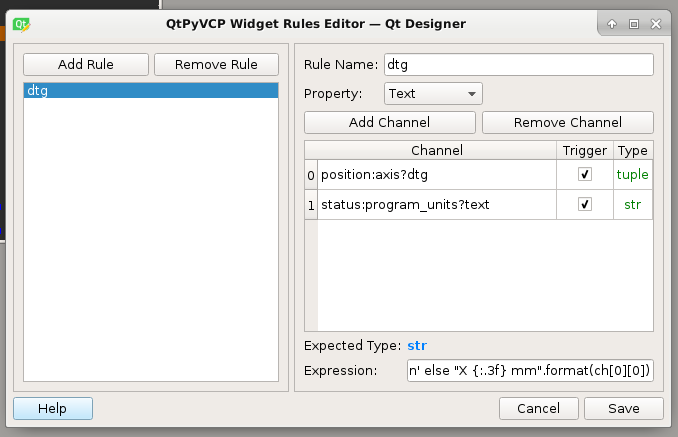Click the Type column header
The height and width of the screenshot is (437, 678).
633,150
